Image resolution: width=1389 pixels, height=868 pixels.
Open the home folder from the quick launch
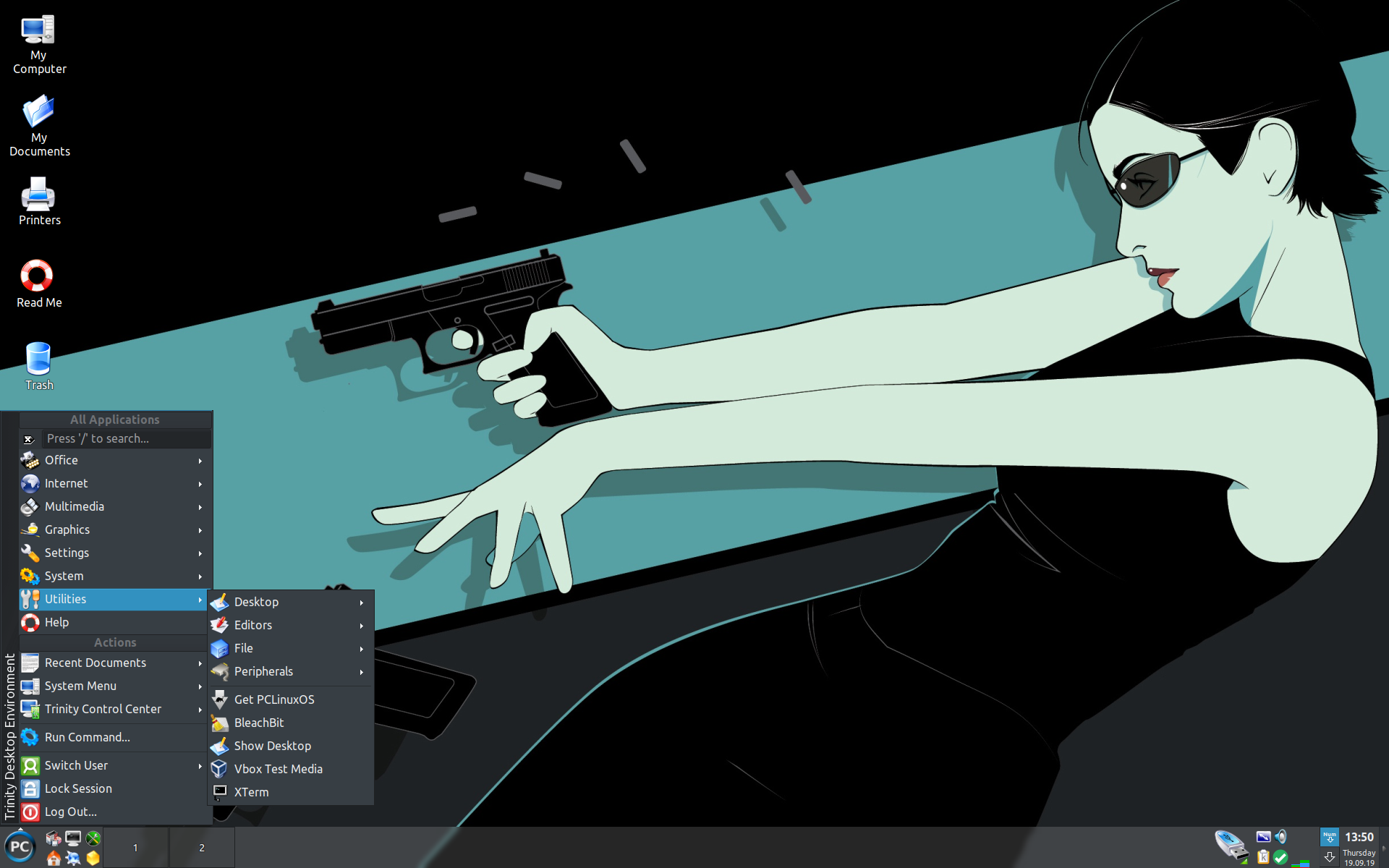tap(53, 858)
